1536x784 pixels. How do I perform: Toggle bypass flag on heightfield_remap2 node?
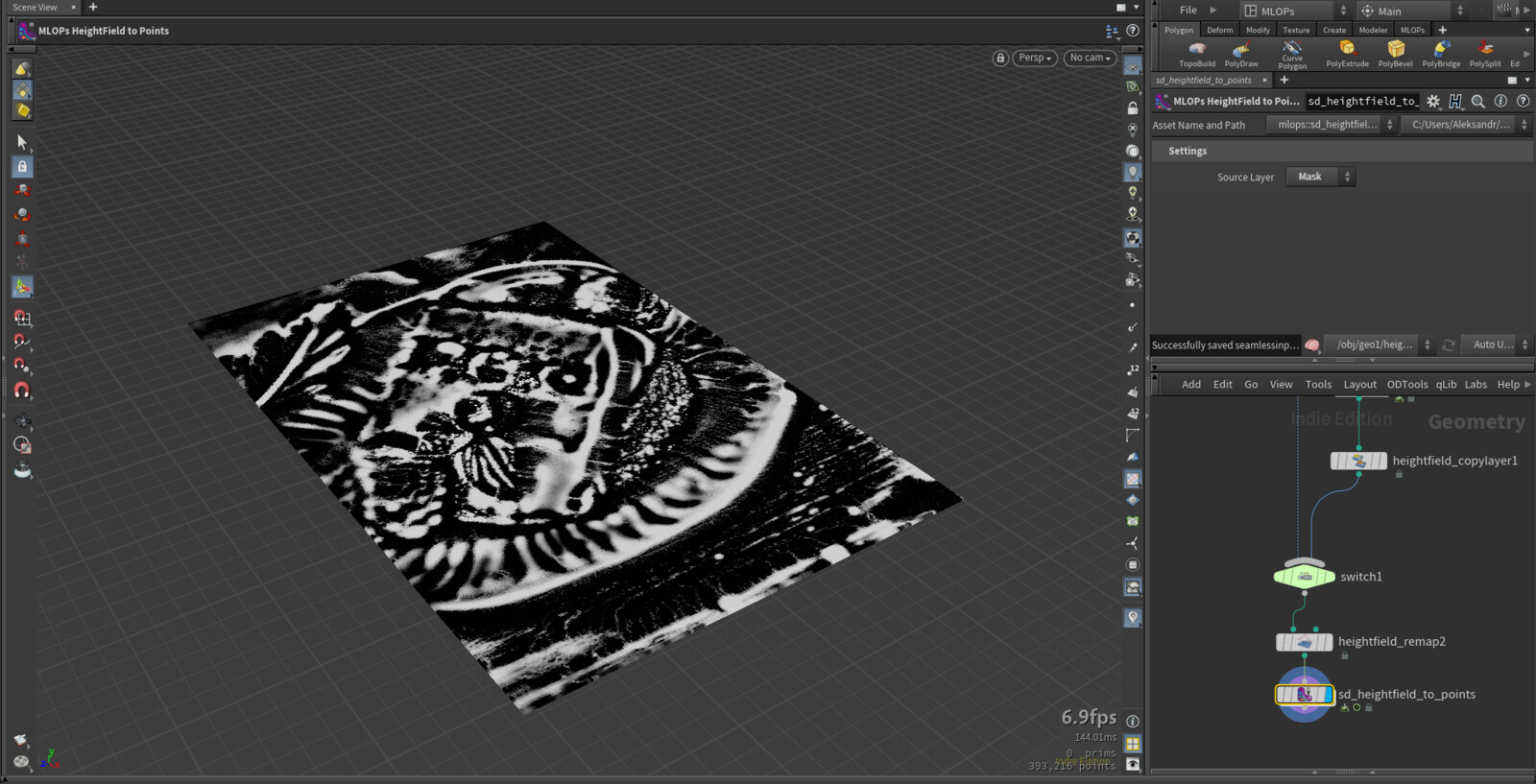[x=1282, y=642]
